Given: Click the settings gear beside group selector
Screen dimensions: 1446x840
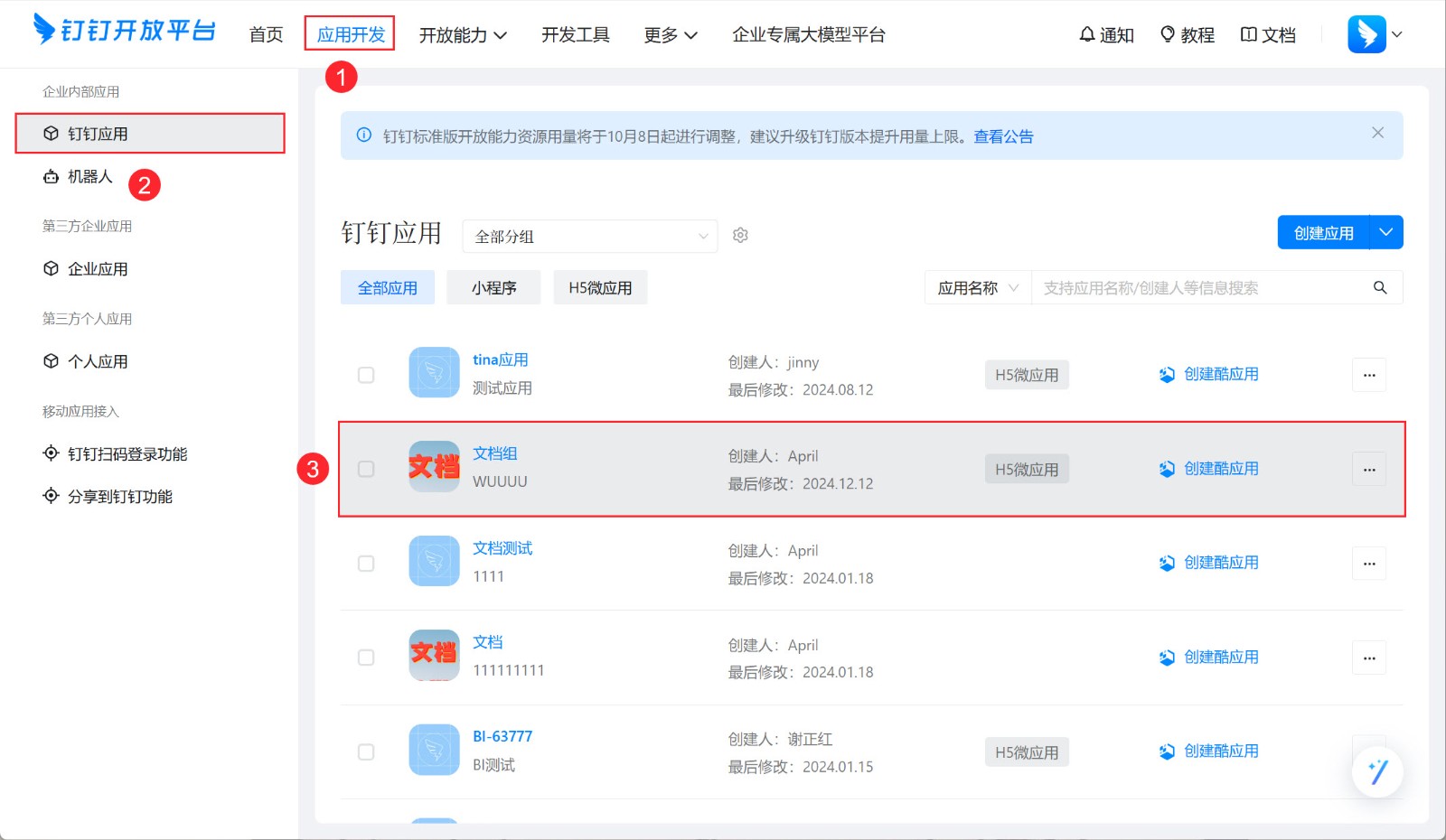Looking at the screenshot, I should [740, 236].
